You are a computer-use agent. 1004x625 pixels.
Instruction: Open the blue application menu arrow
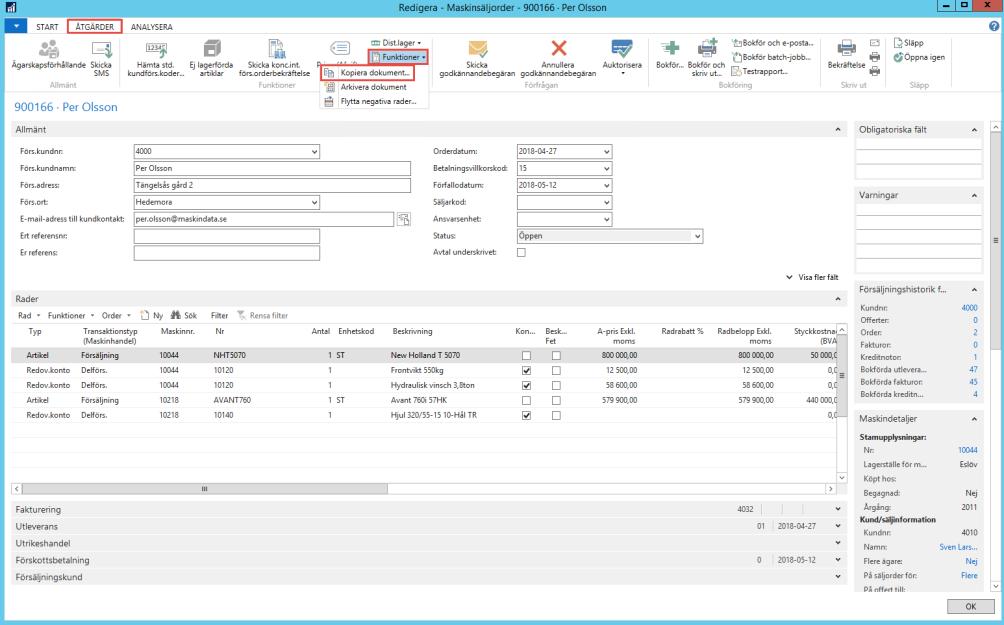tap(16, 26)
